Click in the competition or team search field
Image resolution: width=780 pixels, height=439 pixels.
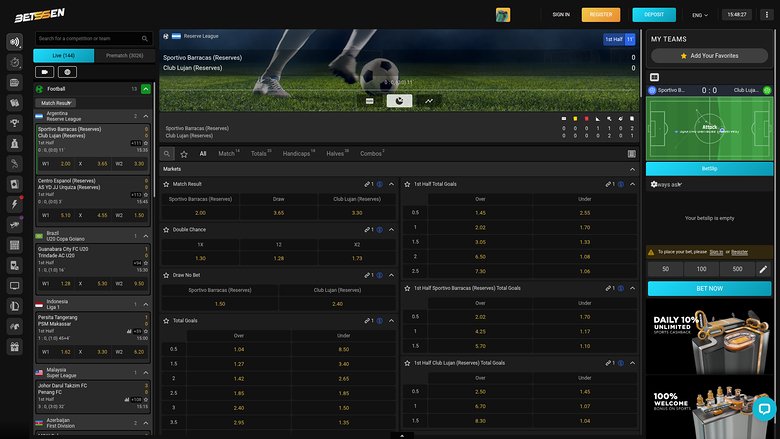tap(92, 39)
